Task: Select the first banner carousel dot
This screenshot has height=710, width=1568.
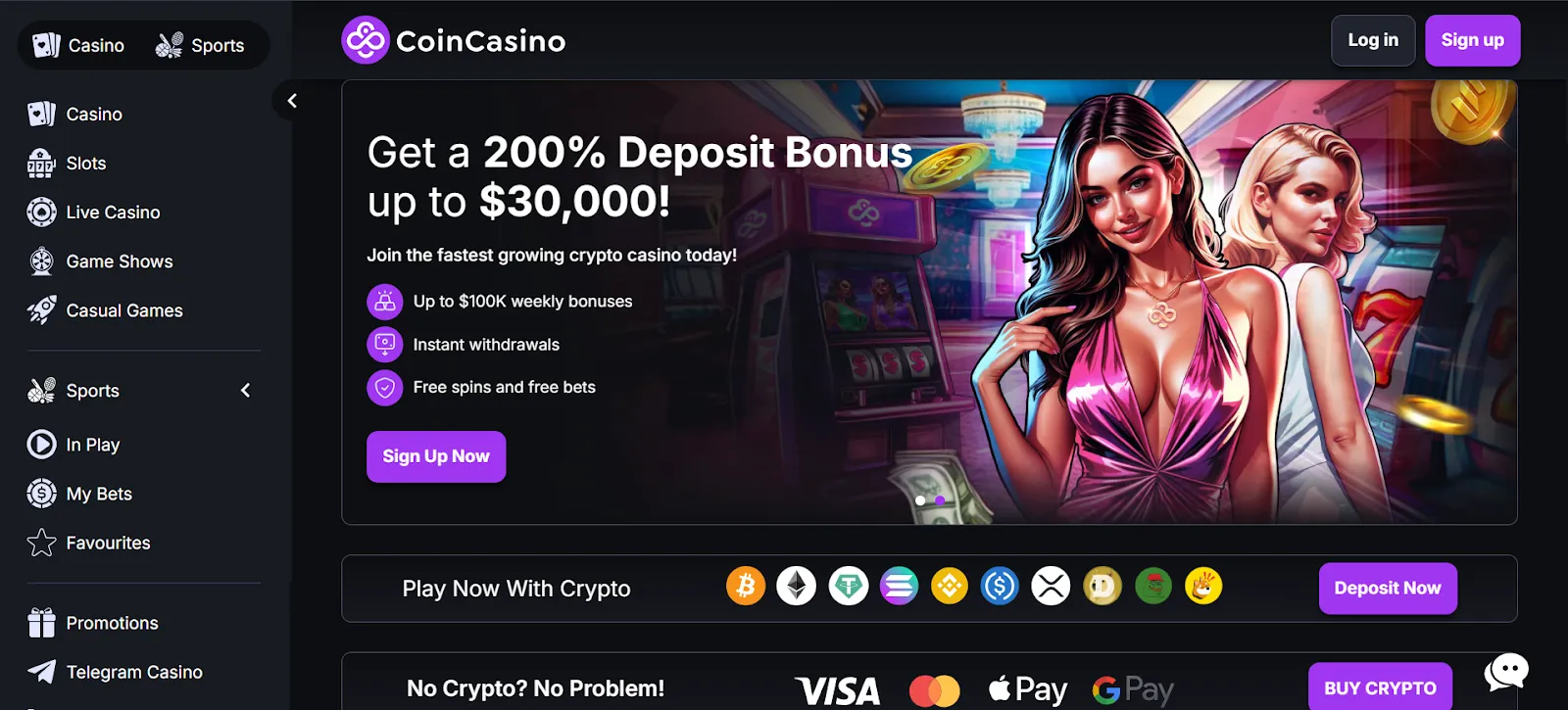Action: [920, 500]
